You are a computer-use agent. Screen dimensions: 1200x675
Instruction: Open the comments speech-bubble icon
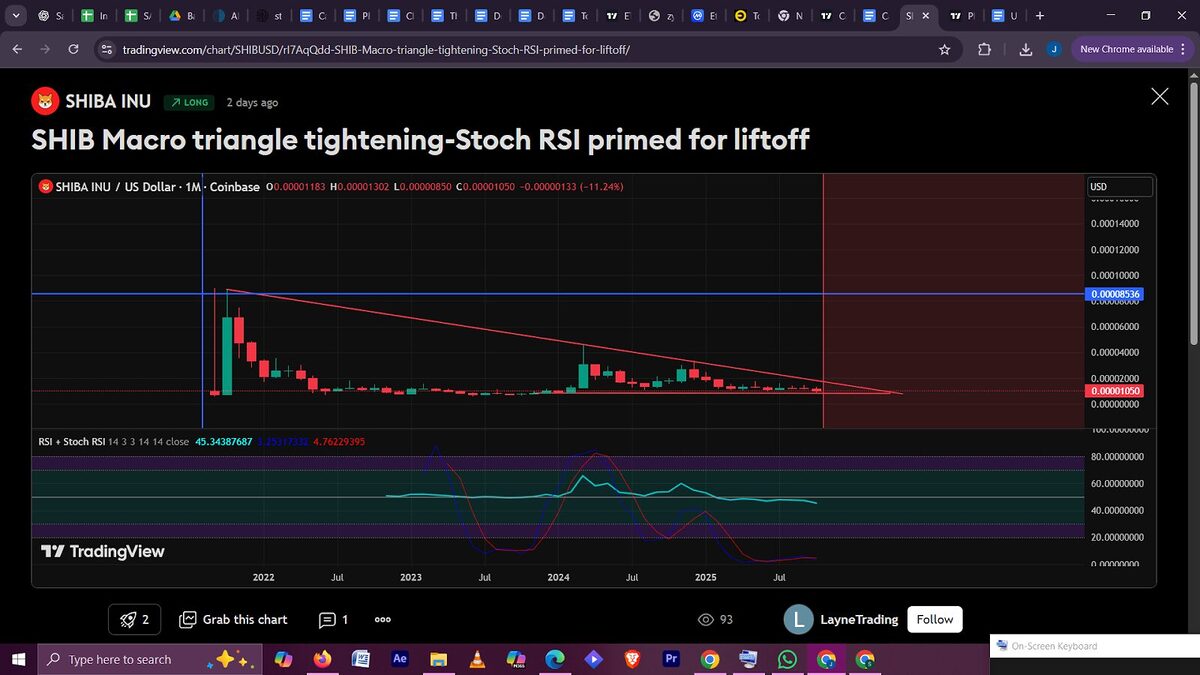pyautogui.click(x=327, y=620)
